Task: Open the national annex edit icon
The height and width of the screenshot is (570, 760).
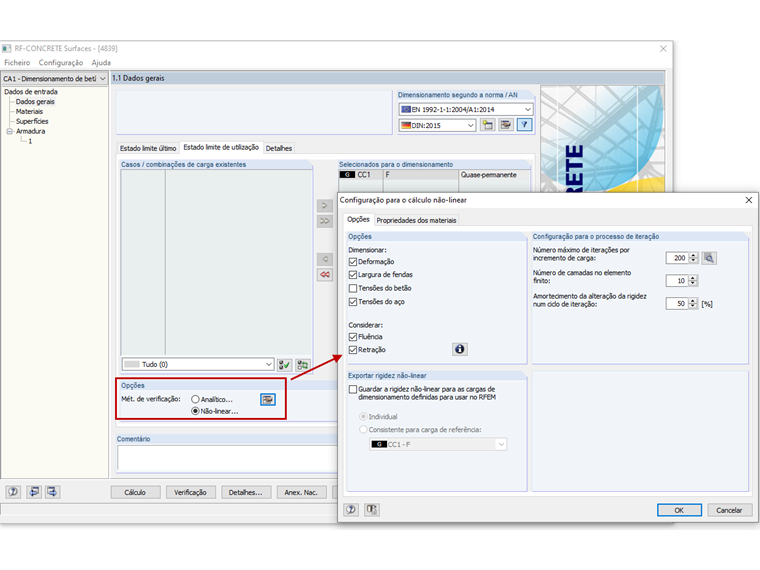Action: pos(506,125)
